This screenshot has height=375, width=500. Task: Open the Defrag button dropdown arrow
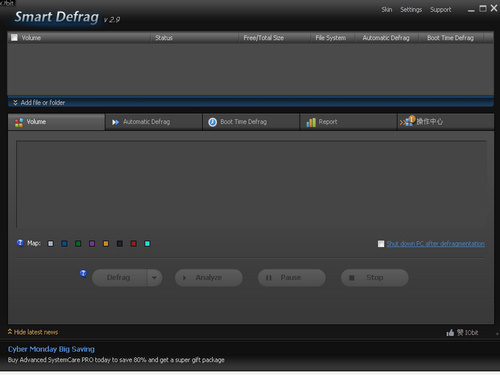tap(154, 278)
